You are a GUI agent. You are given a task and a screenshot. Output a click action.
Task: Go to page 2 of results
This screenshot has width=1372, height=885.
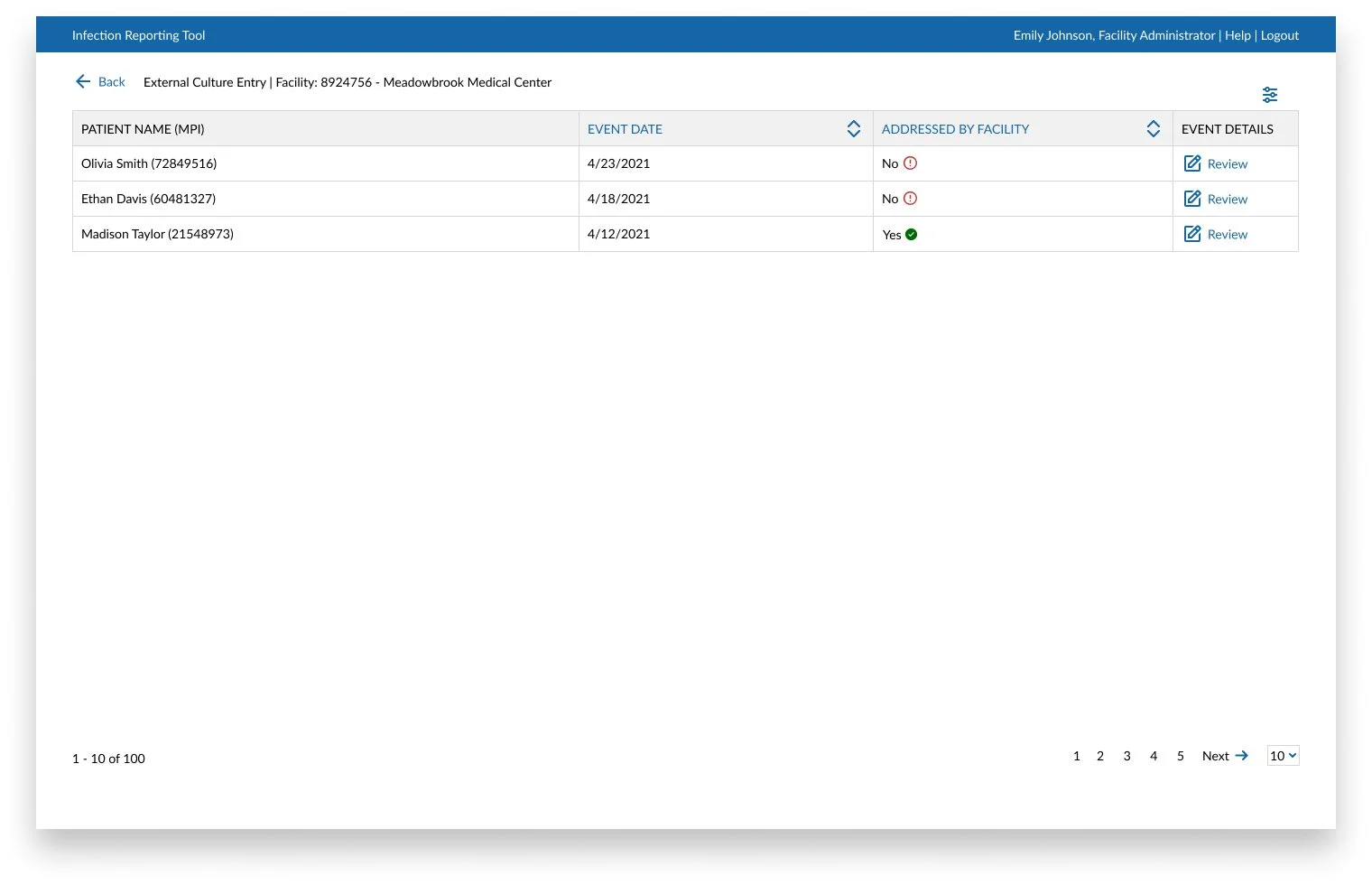[x=1100, y=756]
